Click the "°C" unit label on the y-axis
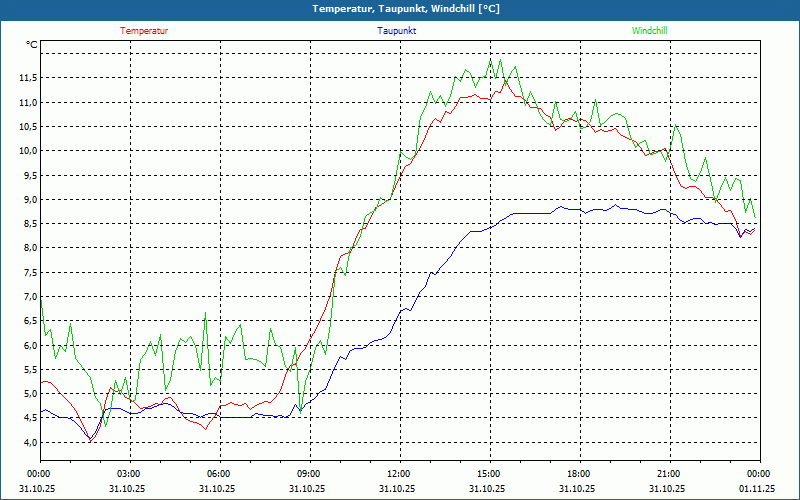Image resolution: width=800 pixels, height=500 pixels. (32, 45)
